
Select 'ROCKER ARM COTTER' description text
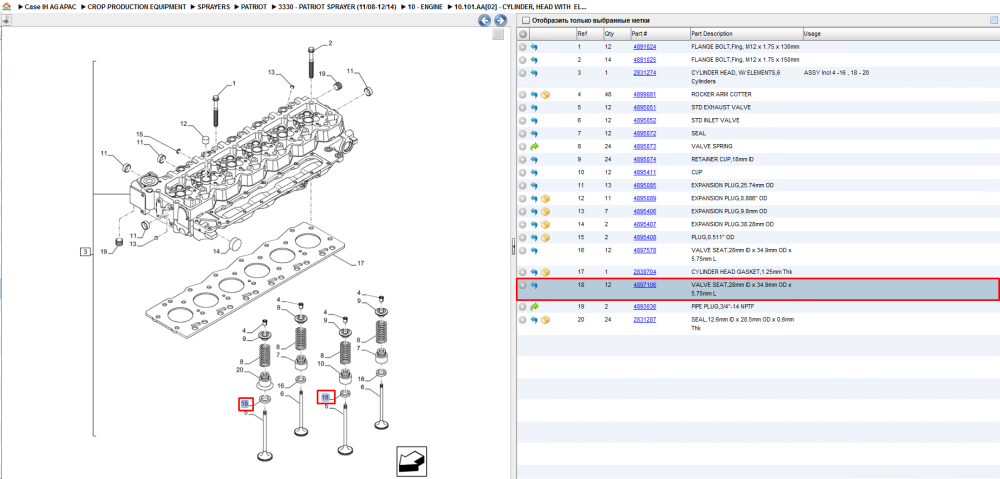click(723, 94)
